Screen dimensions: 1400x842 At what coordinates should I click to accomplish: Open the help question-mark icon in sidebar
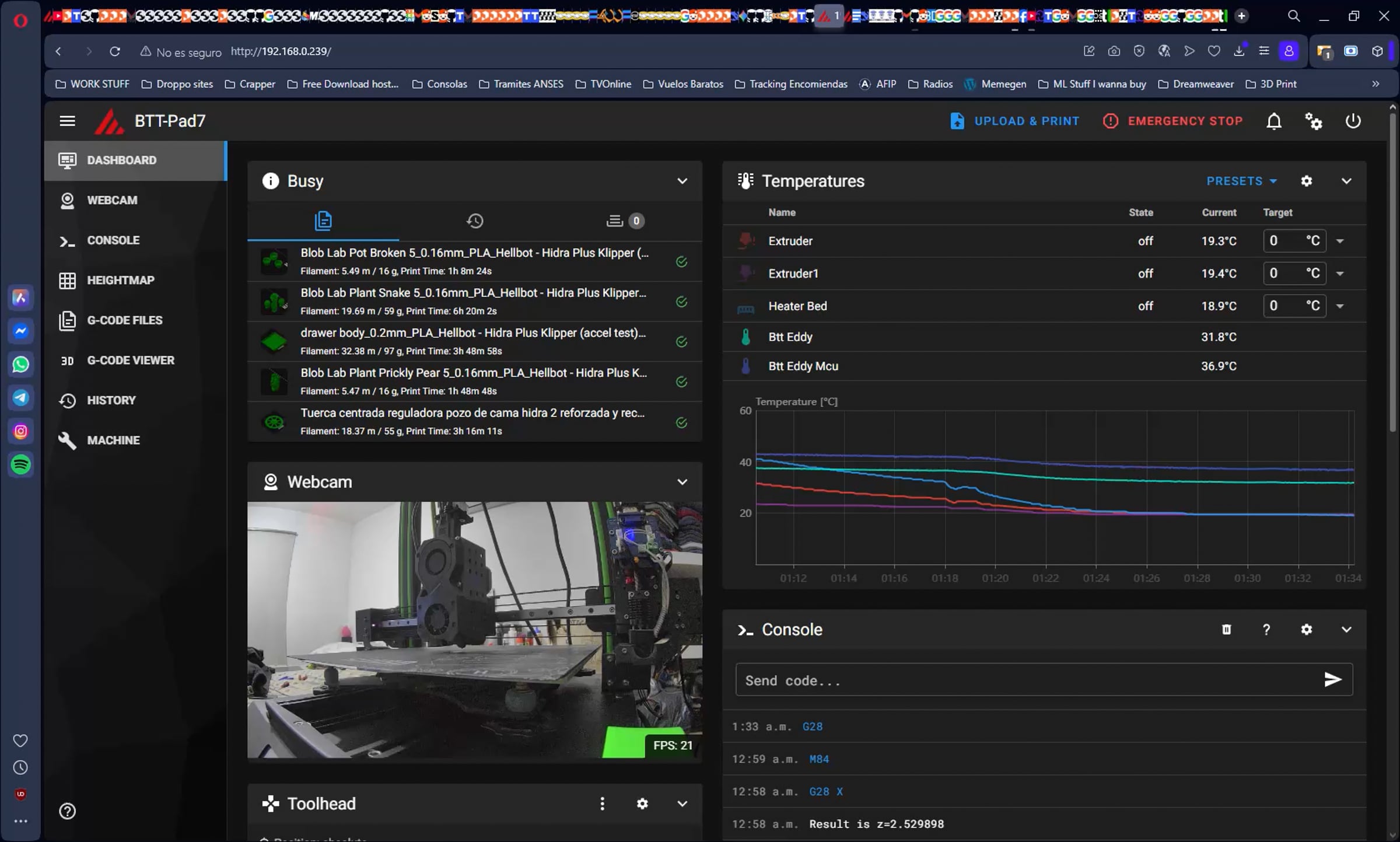coord(67,811)
